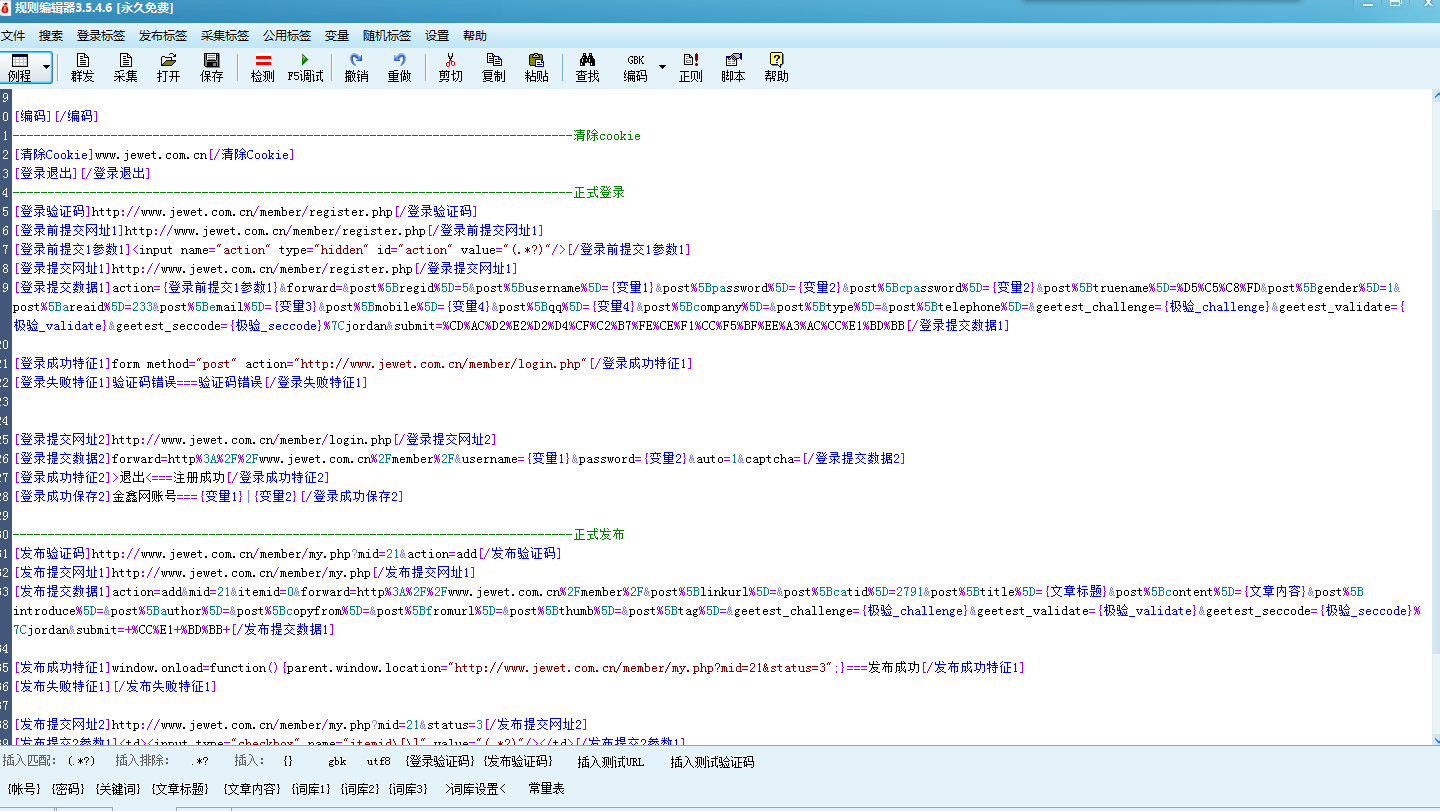The width and height of the screenshot is (1440, 811).
Task: Redo using the 重做 icon
Action: click(400, 67)
